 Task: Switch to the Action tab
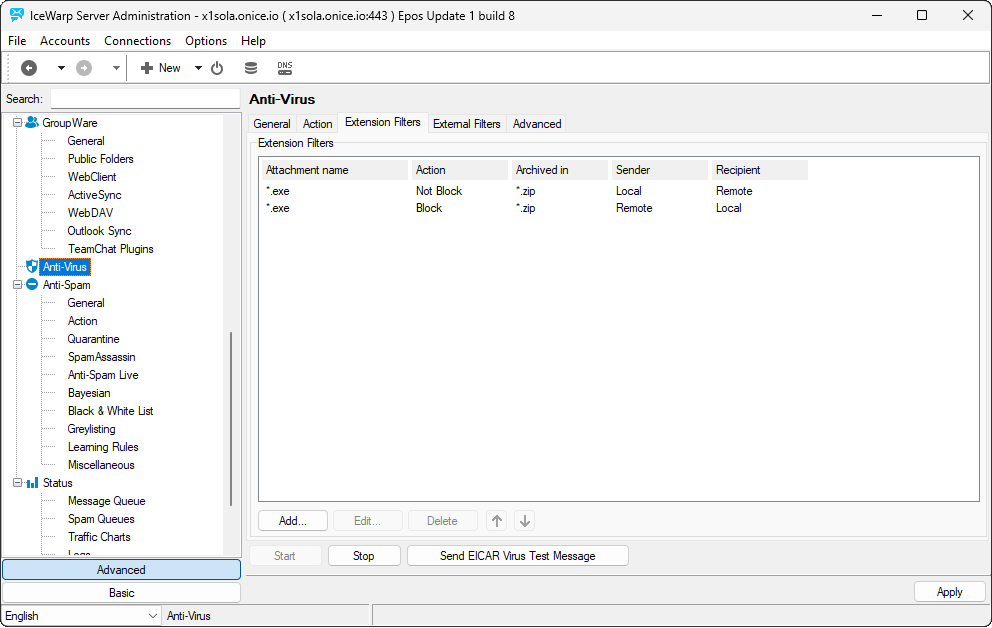[x=317, y=124]
